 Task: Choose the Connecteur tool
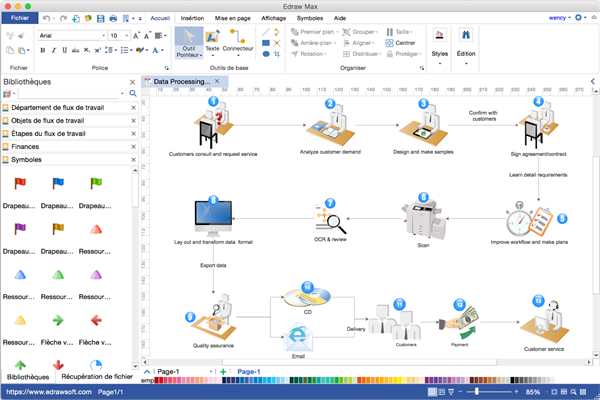point(238,38)
